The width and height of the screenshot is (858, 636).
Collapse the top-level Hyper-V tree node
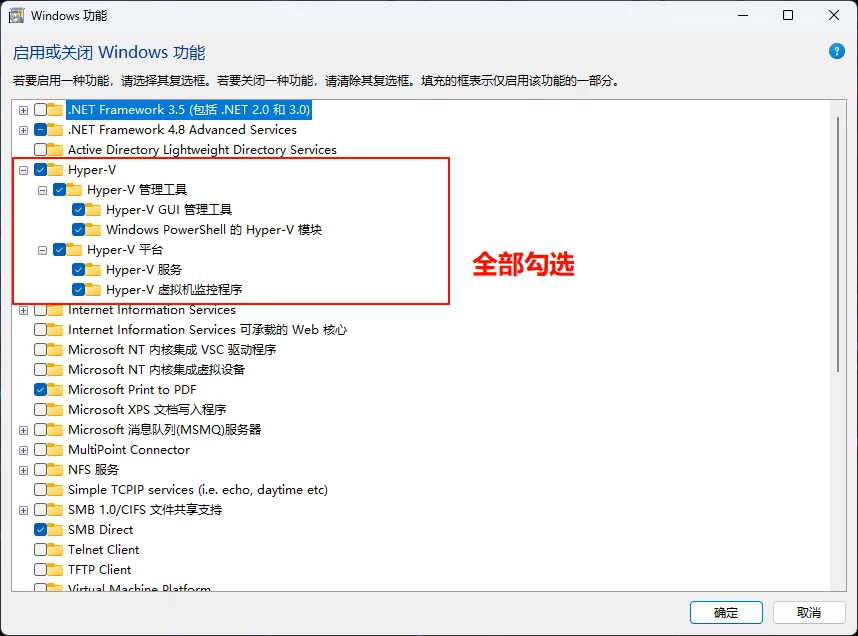pos(23,170)
